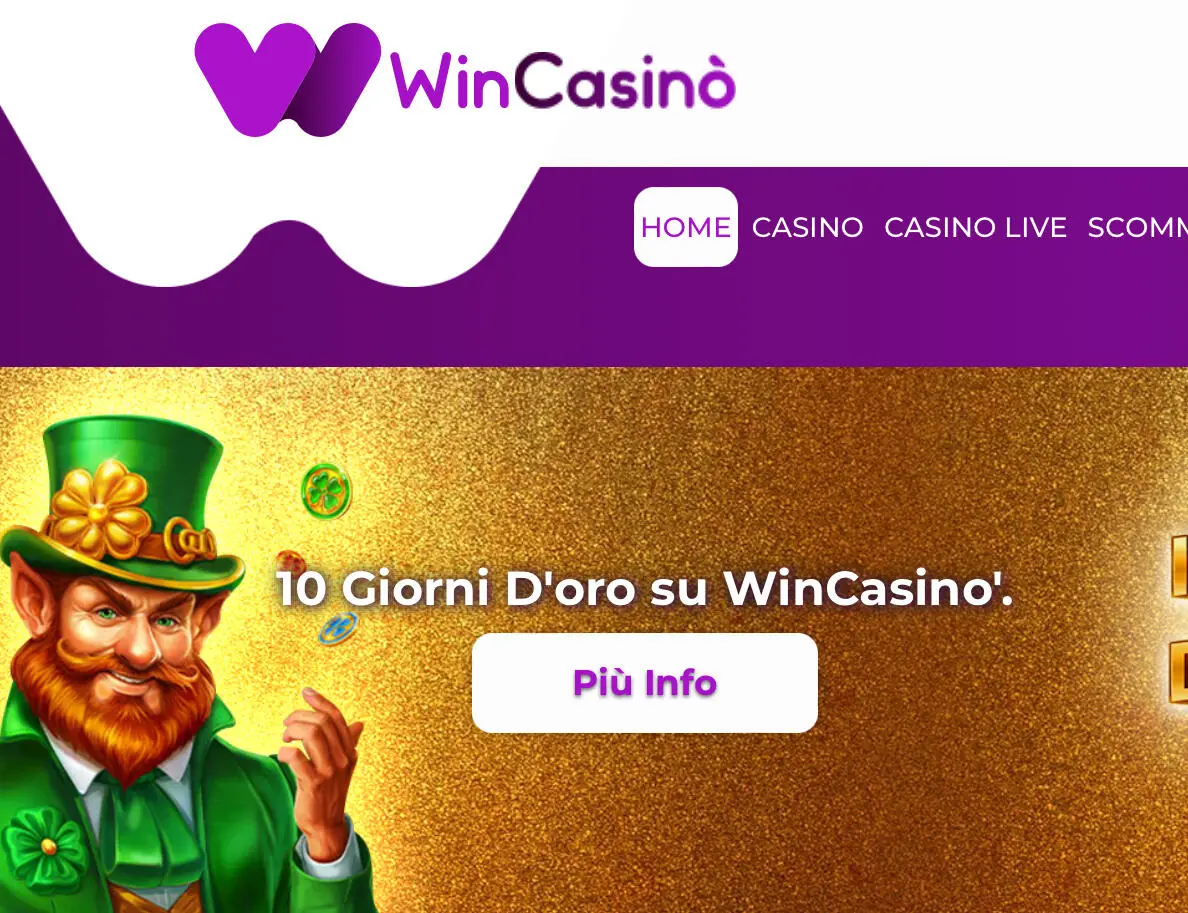Click the gold buckle on hat band
1188x913 pixels.
pyautogui.click(x=189, y=540)
